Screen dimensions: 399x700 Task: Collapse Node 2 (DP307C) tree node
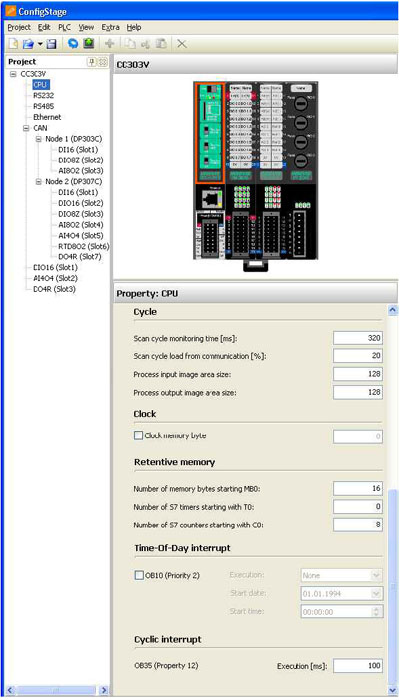point(38,182)
